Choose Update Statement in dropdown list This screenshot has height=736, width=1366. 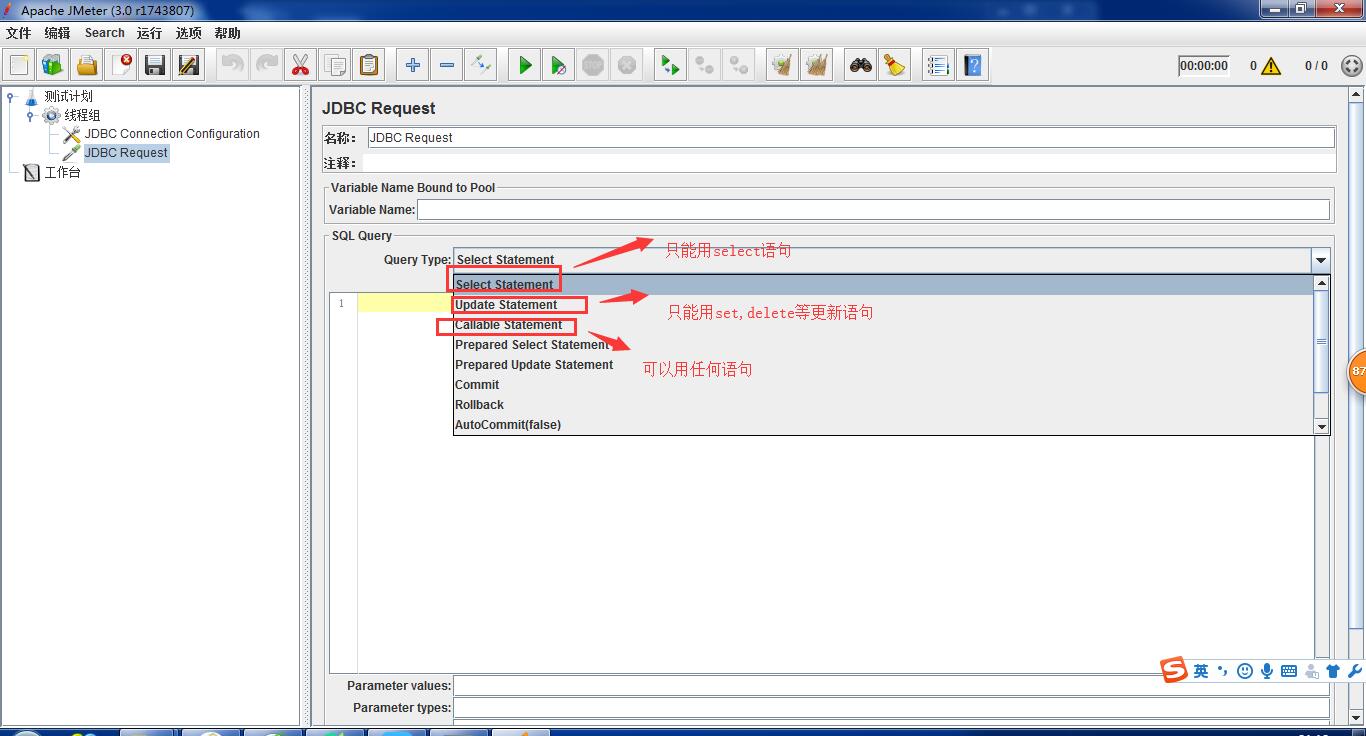click(884, 305)
